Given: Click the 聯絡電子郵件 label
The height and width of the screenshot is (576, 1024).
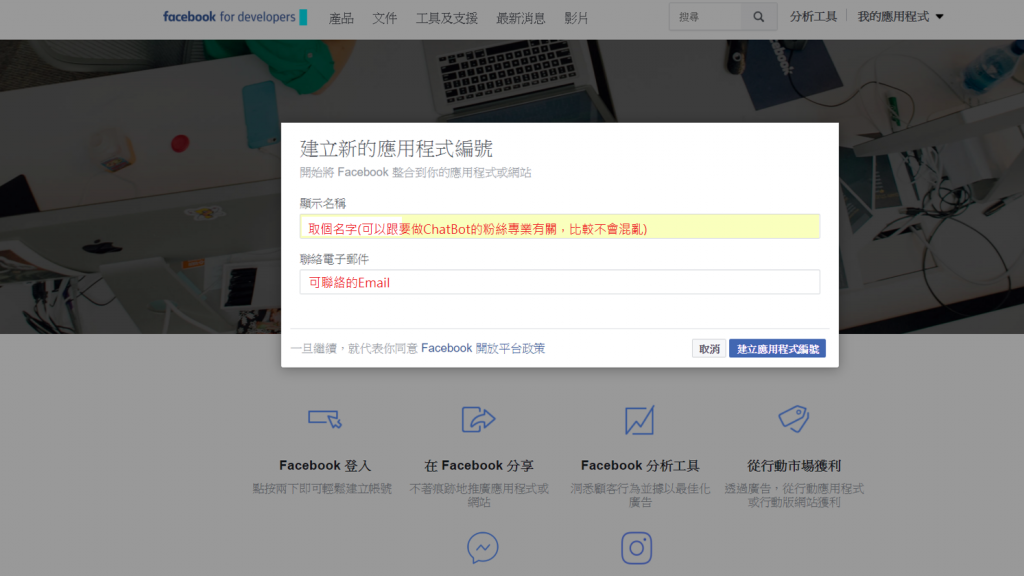Looking at the screenshot, I should coord(334,259).
